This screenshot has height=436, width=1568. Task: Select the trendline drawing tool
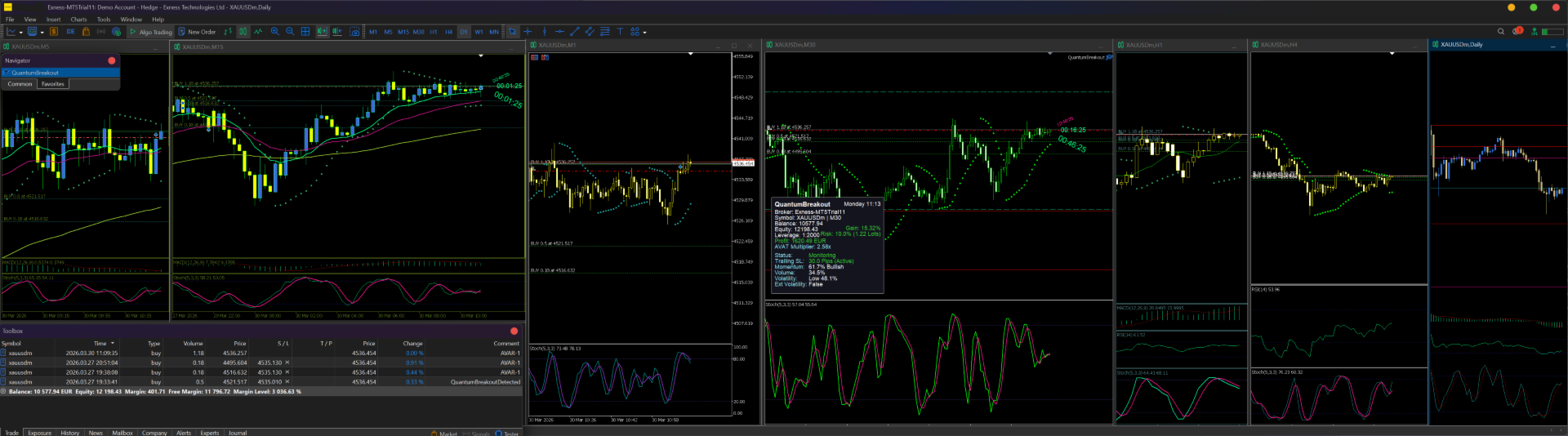(x=574, y=32)
